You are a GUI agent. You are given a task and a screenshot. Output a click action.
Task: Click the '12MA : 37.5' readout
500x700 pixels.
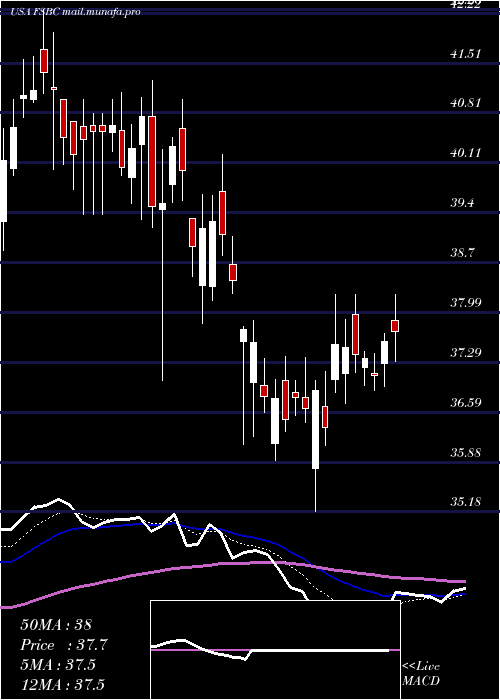pos(64,685)
